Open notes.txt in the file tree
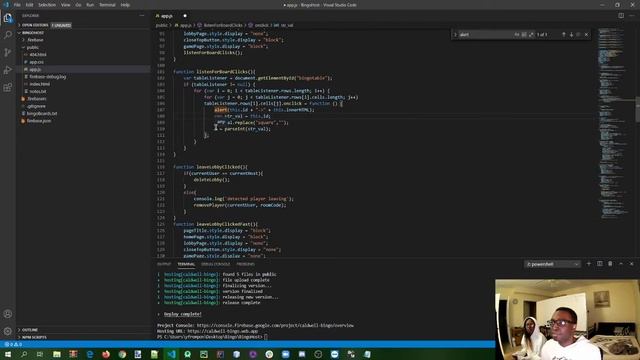The width and height of the screenshot is (640, 360). click(38, 91)
